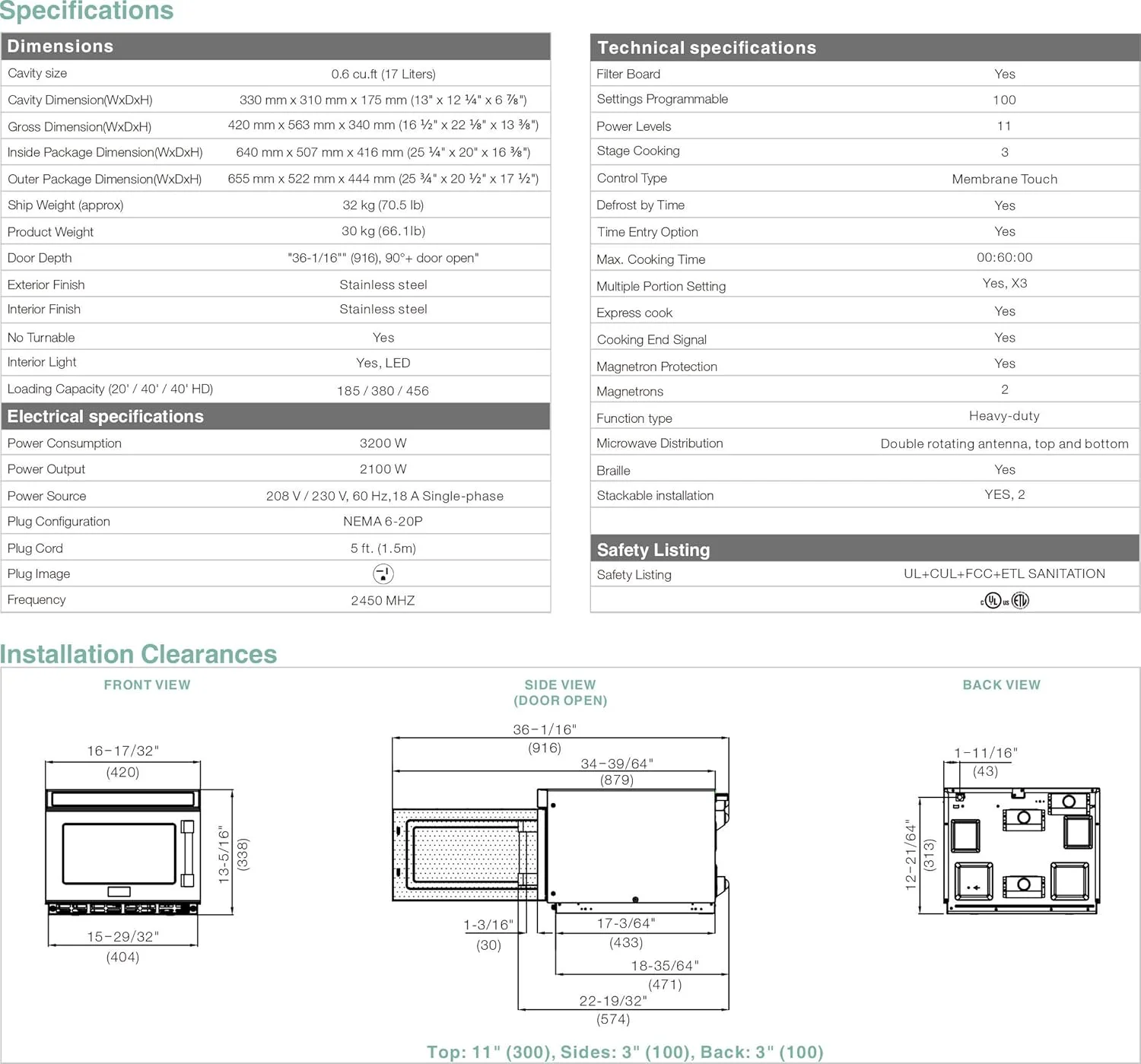Click the Installation Clearances heading

pos(138,654)
